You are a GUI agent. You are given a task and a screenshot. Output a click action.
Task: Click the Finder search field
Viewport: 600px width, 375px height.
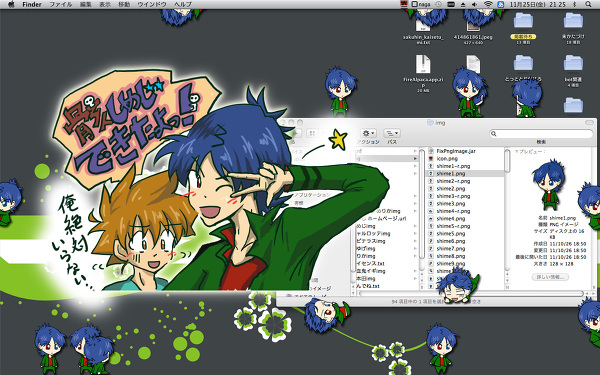point(541,134)
